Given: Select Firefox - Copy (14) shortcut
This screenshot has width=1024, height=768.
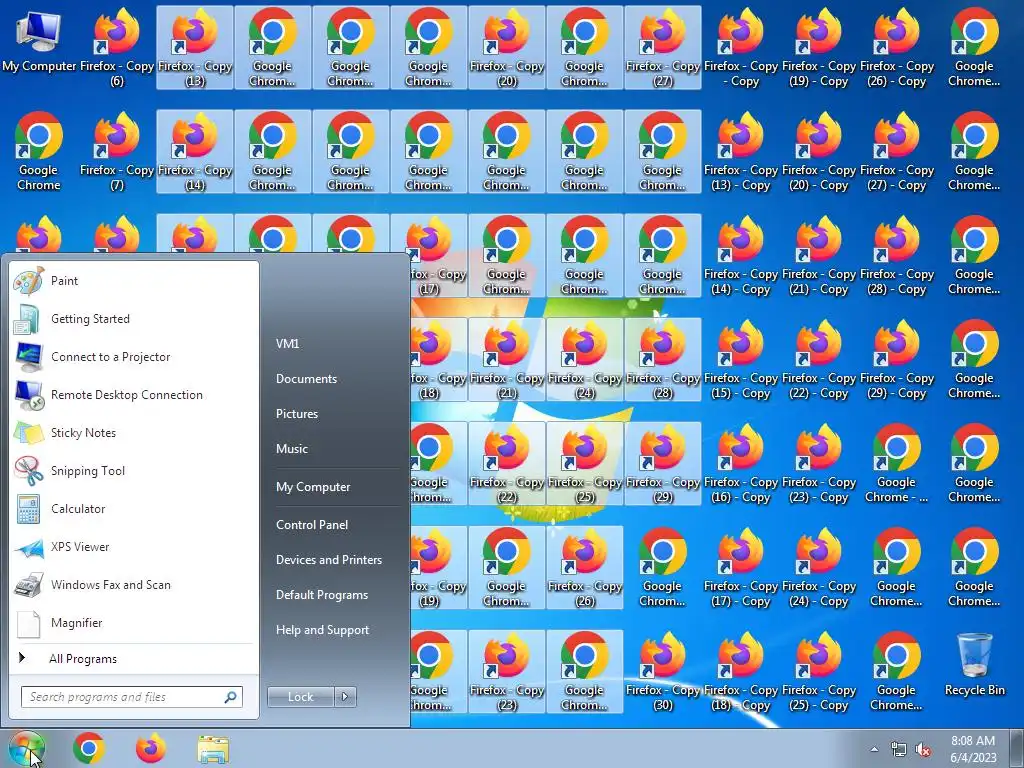Looking at the screenshot, I should pos(195,152).
